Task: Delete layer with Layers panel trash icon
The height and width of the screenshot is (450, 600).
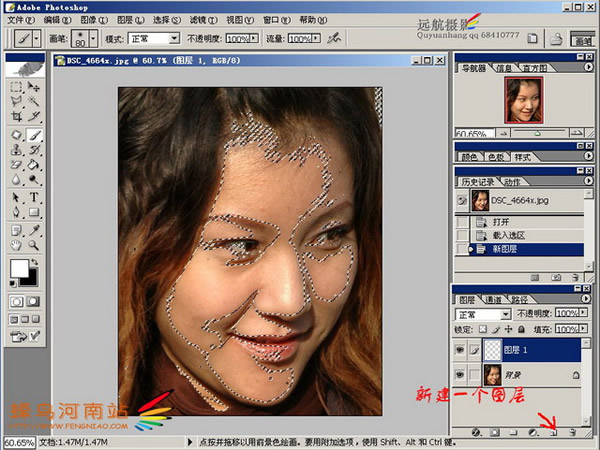Action: [572, 432]
